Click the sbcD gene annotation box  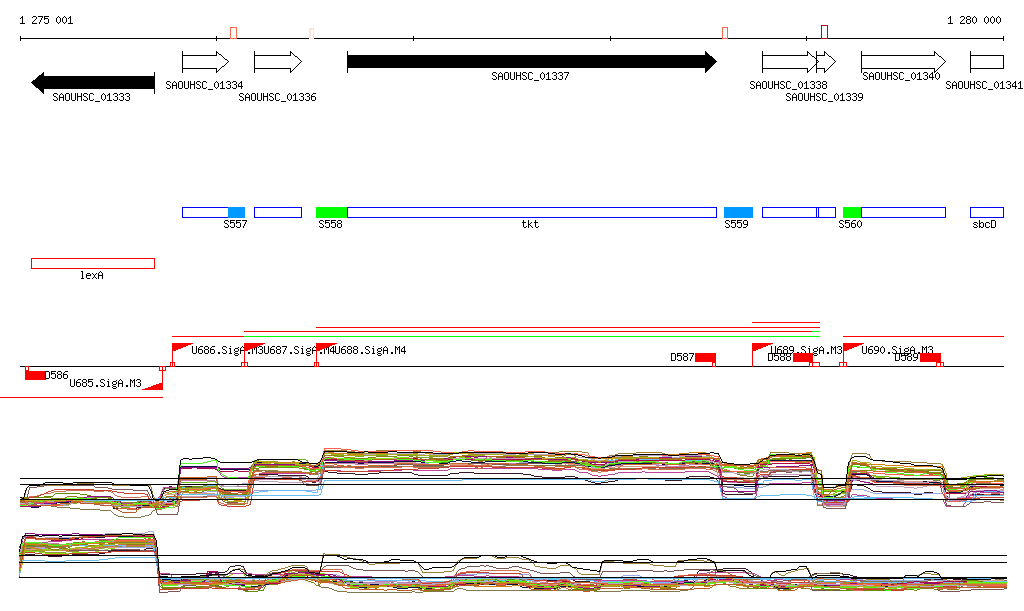986,212
